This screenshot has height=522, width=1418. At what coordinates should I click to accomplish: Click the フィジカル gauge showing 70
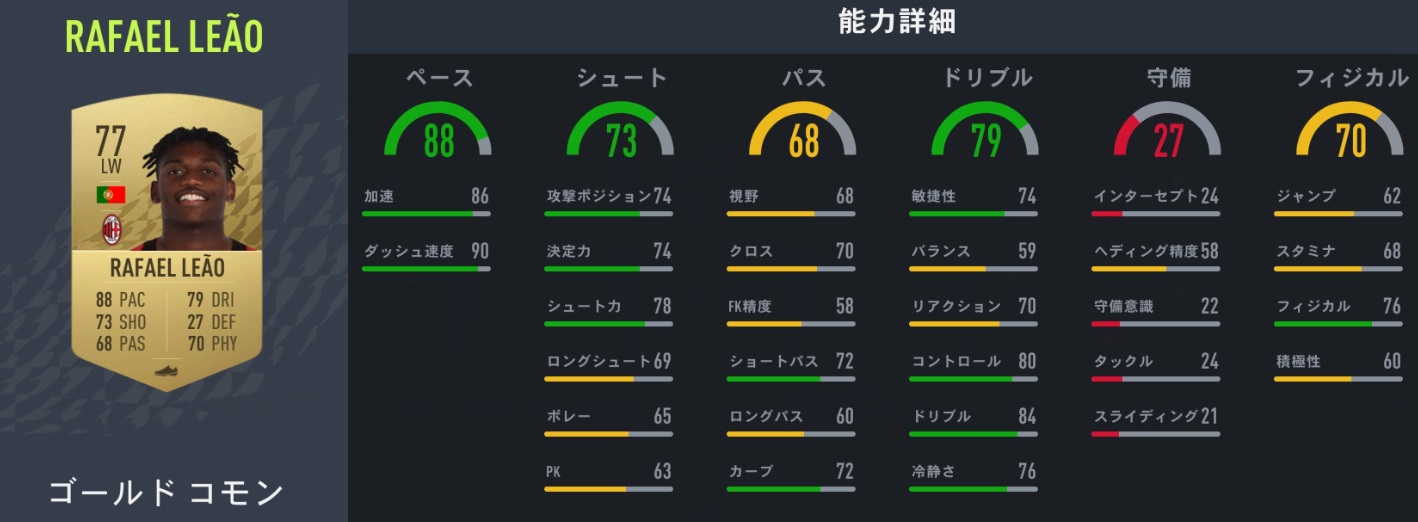1350,132
